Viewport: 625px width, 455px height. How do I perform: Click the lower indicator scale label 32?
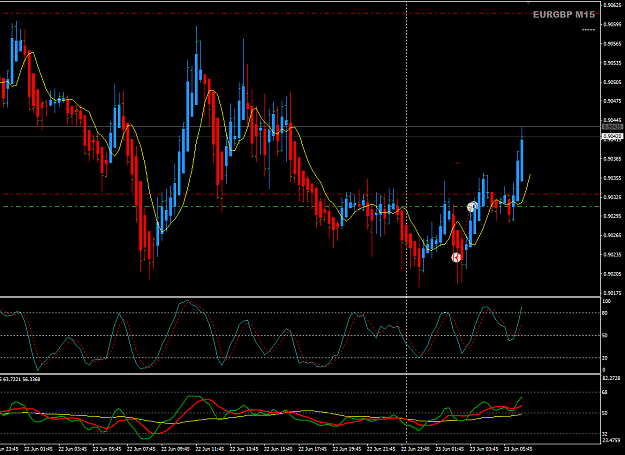tap(605, 434)
